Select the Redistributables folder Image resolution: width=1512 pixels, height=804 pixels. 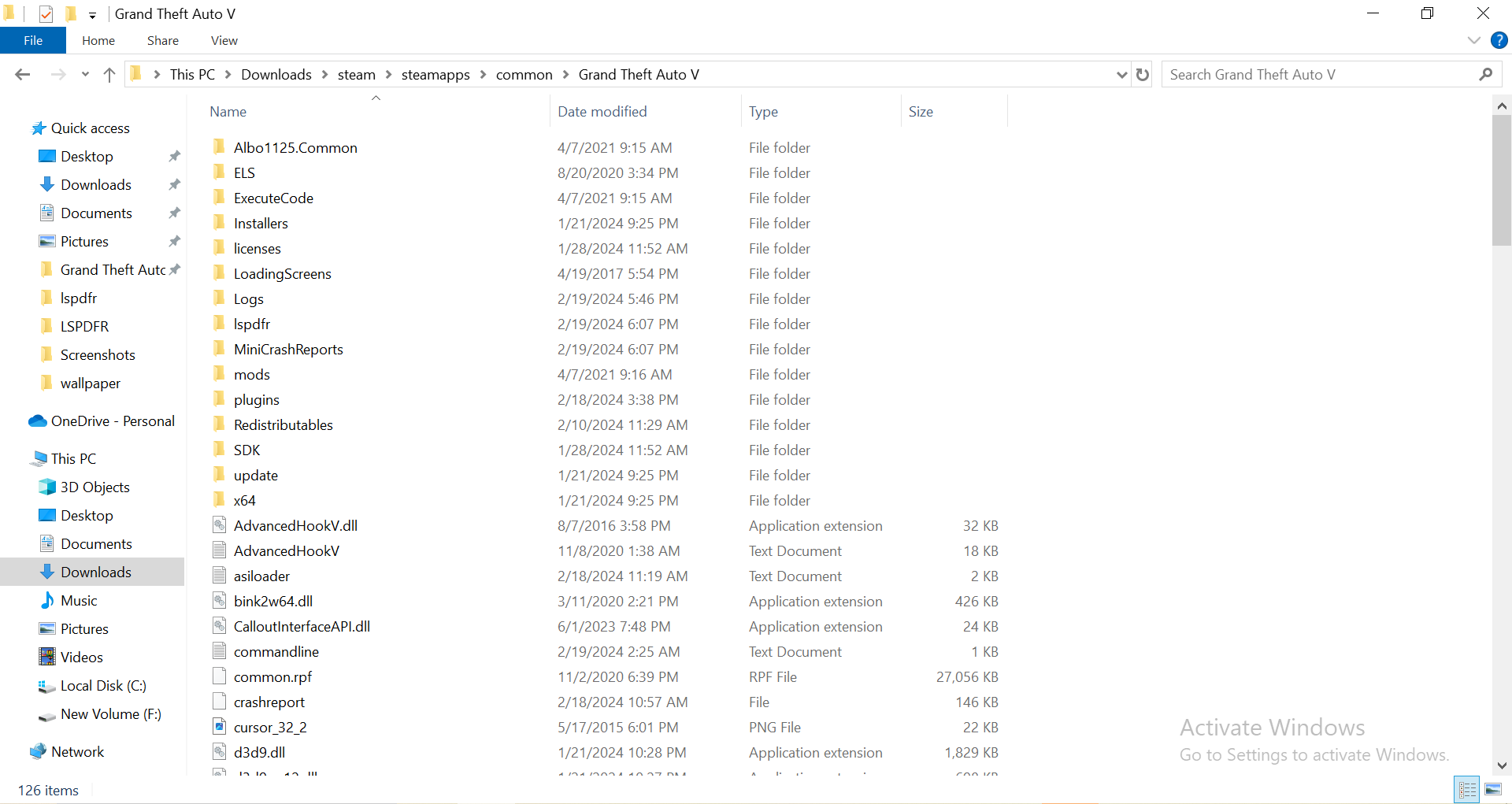click(x=283, y=424)
